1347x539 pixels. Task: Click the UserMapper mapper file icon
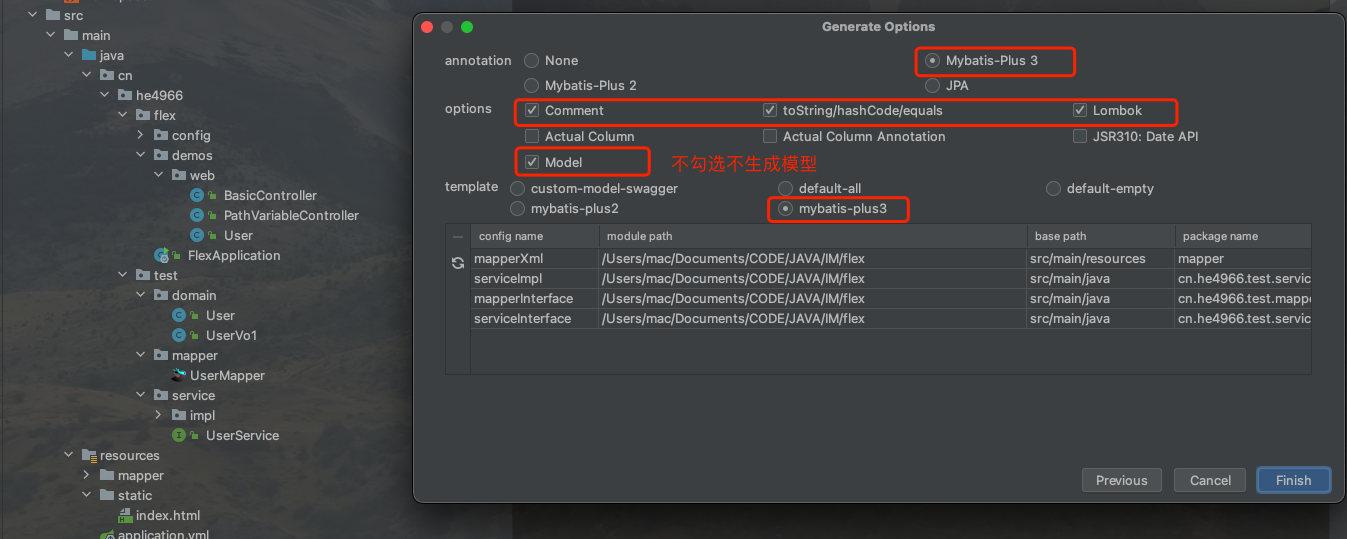178,375
